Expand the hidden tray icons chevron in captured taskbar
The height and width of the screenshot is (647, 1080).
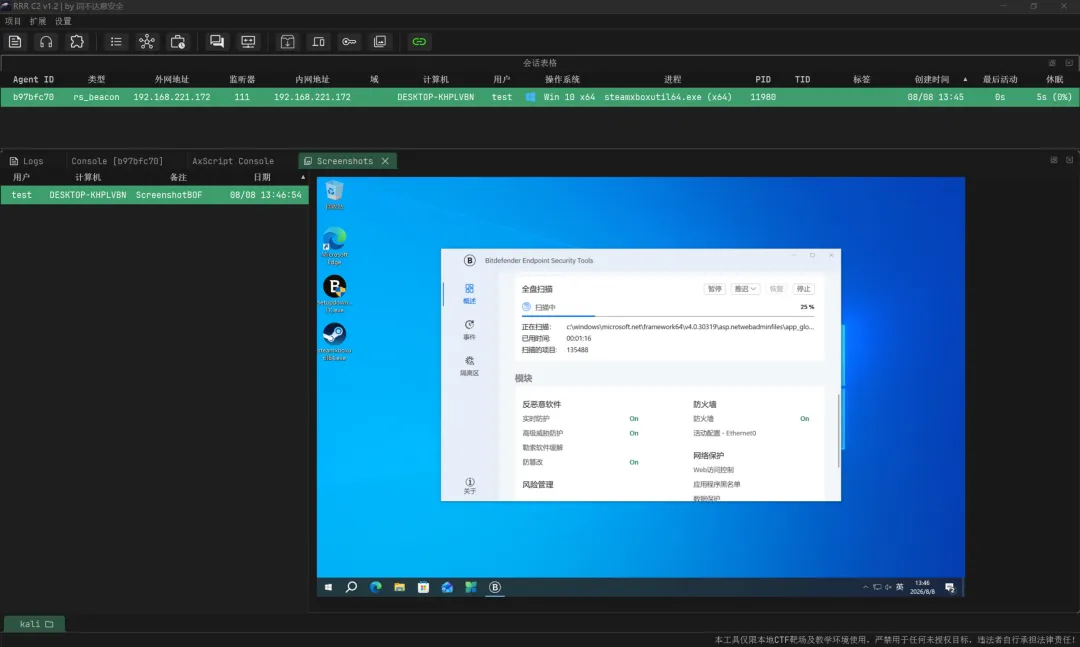[865, 587]
